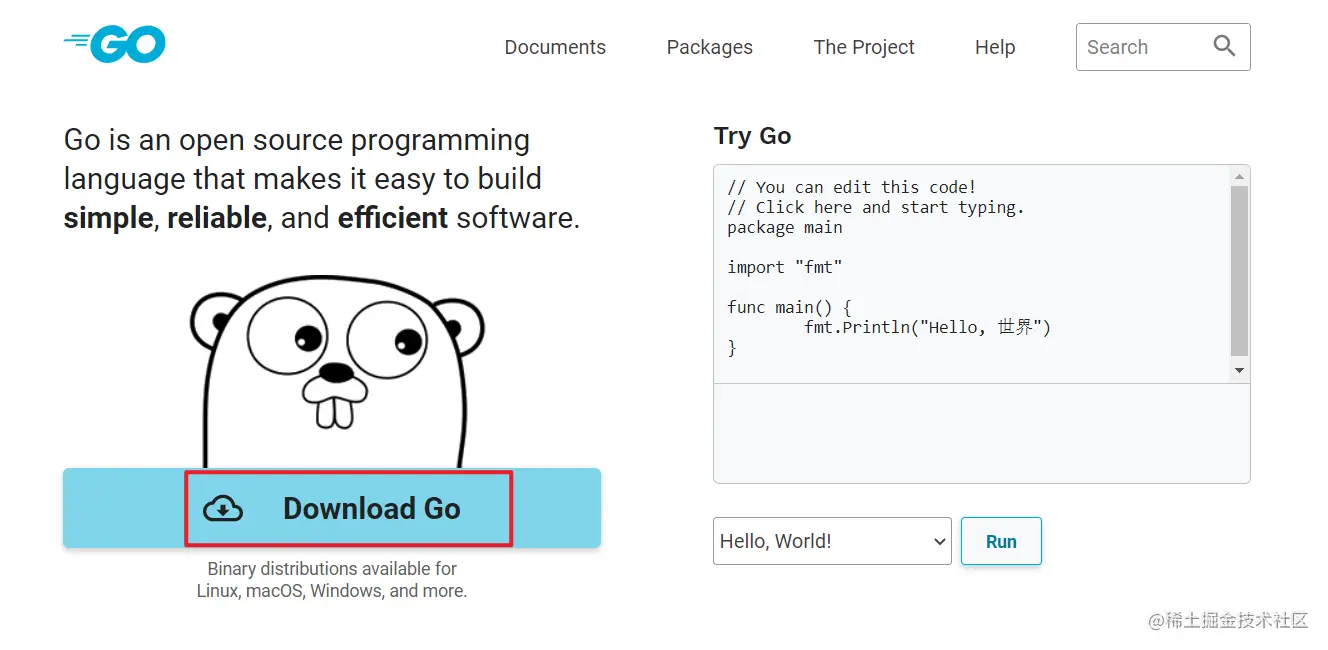Open the Documents menu item
1328x650 pixels.
555,47
